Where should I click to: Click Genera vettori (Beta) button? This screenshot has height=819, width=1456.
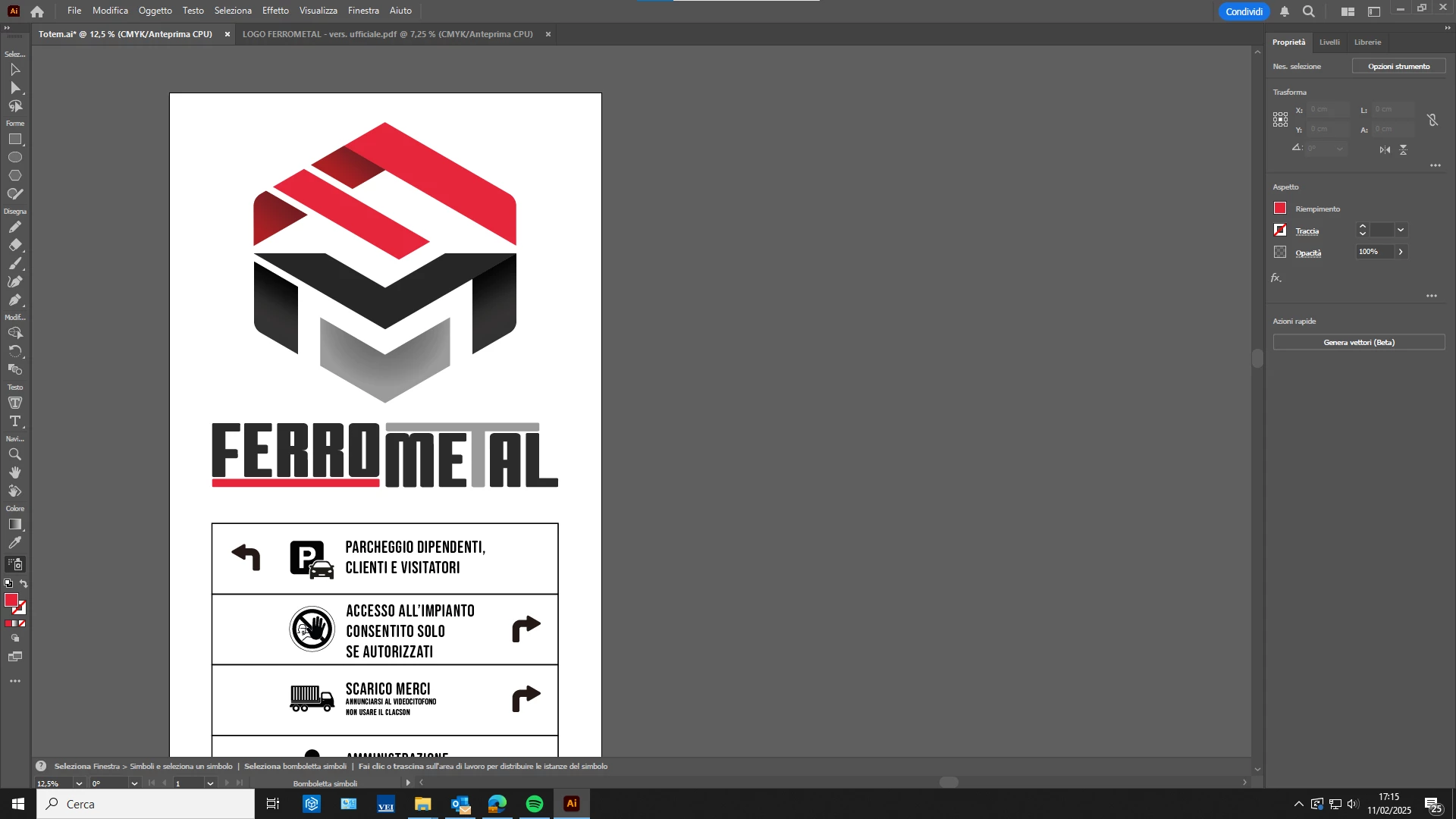(1359, 343)
